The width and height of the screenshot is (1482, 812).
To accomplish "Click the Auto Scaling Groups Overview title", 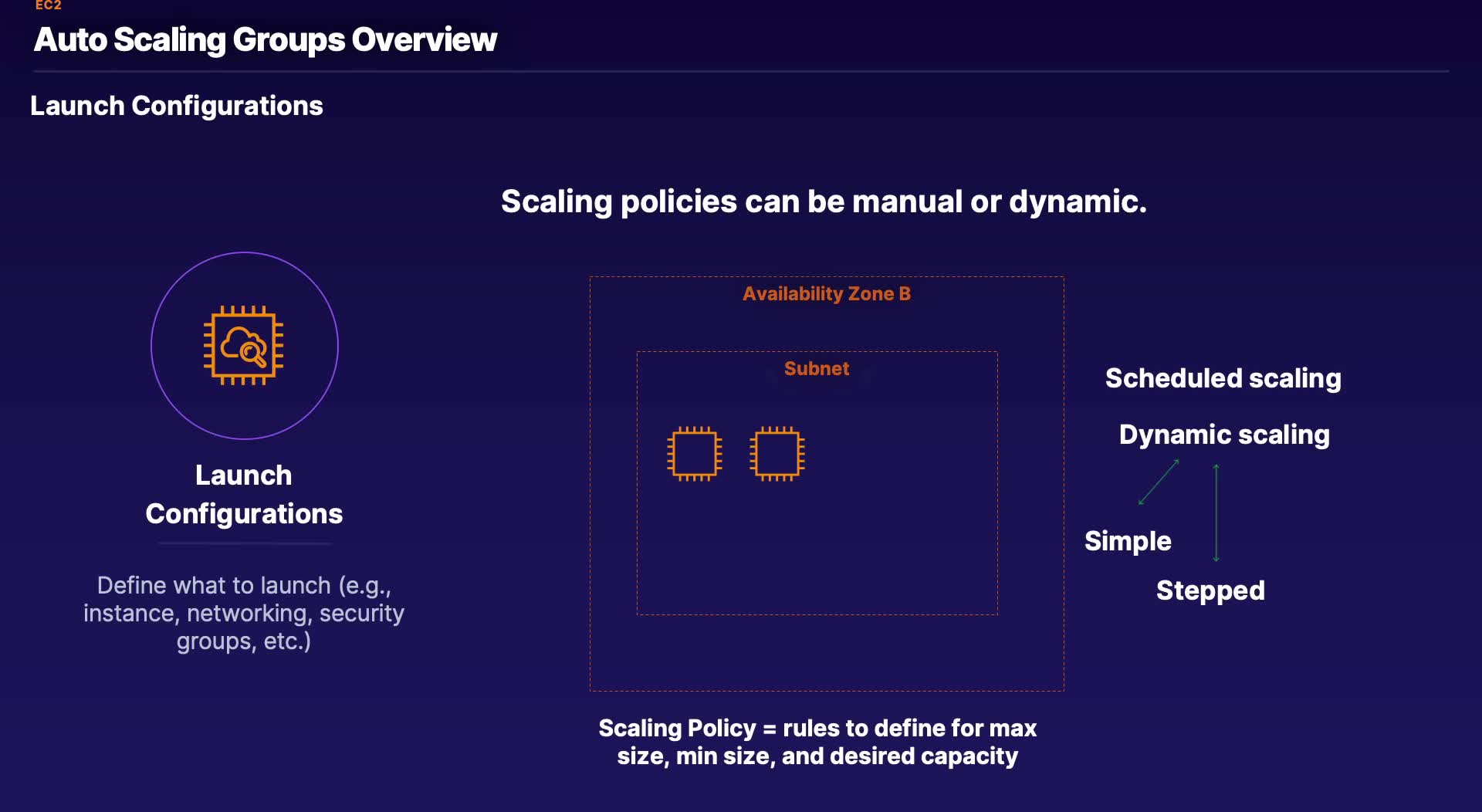I will (266, 40).
